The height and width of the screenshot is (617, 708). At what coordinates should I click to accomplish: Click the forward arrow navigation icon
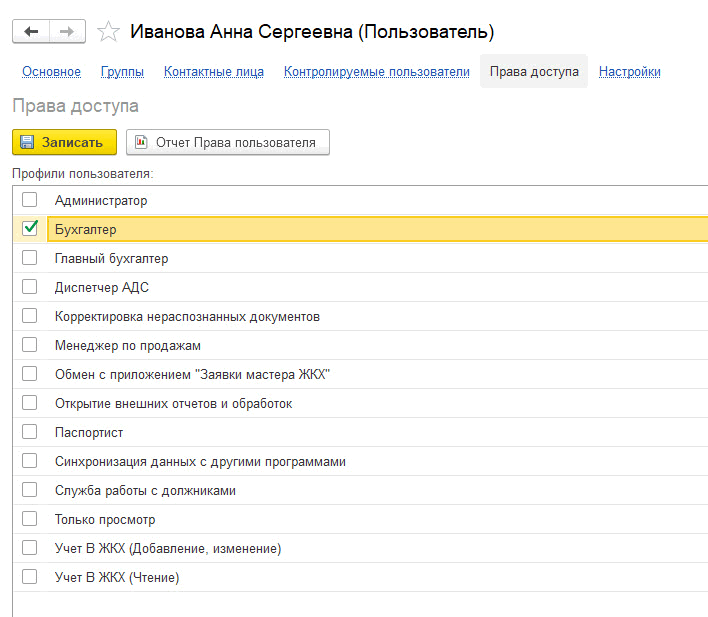pyautogui.click(x=67, y=32)
